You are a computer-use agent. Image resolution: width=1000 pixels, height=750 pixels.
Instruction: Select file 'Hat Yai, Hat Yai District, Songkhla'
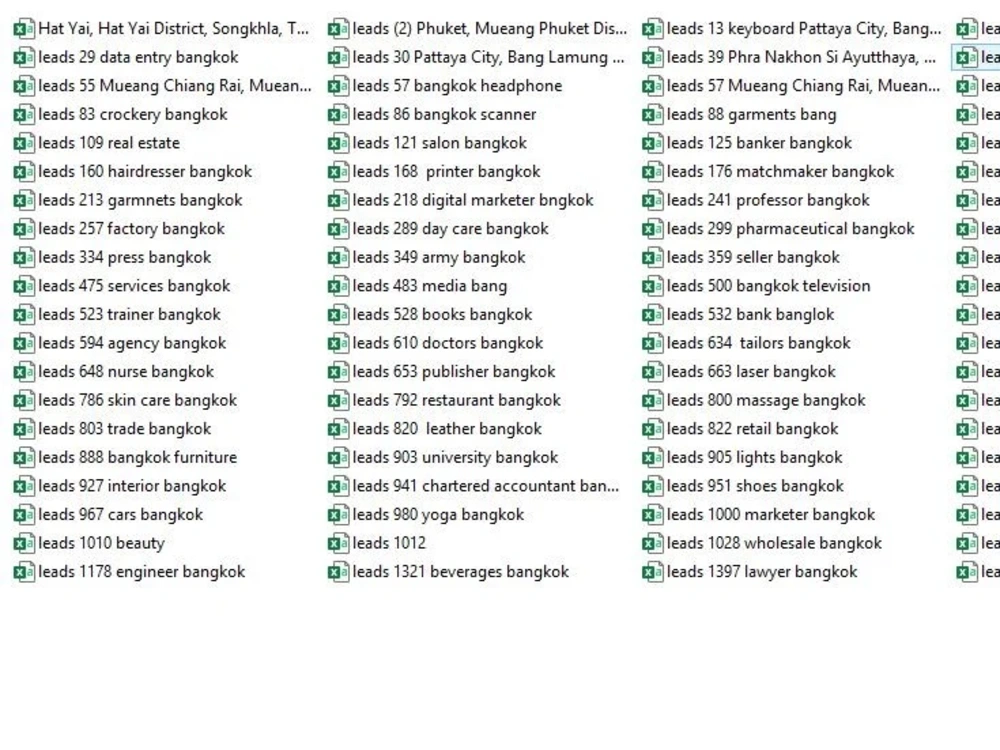pyautogui.click(x=173, y=29)
